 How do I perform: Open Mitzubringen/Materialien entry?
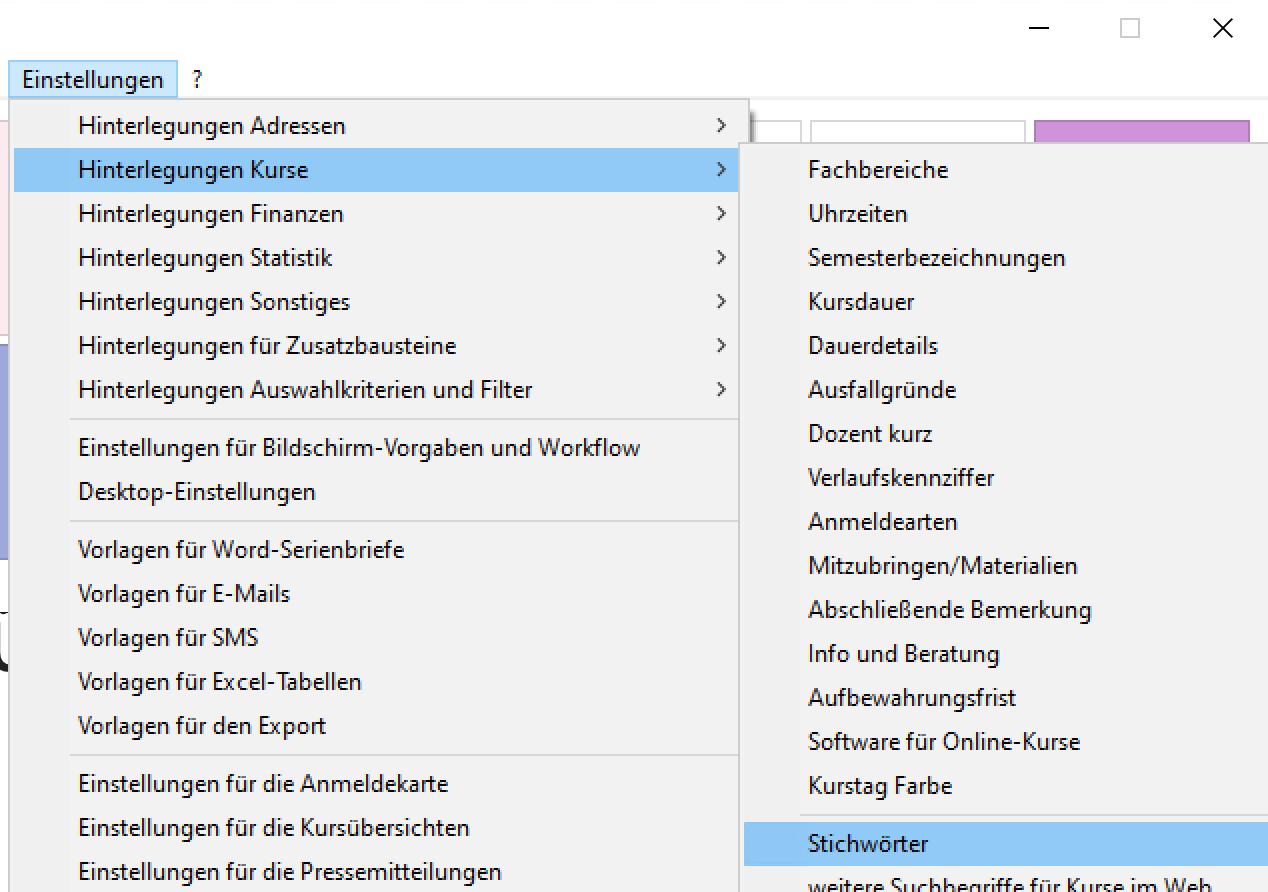(1006, 566)
